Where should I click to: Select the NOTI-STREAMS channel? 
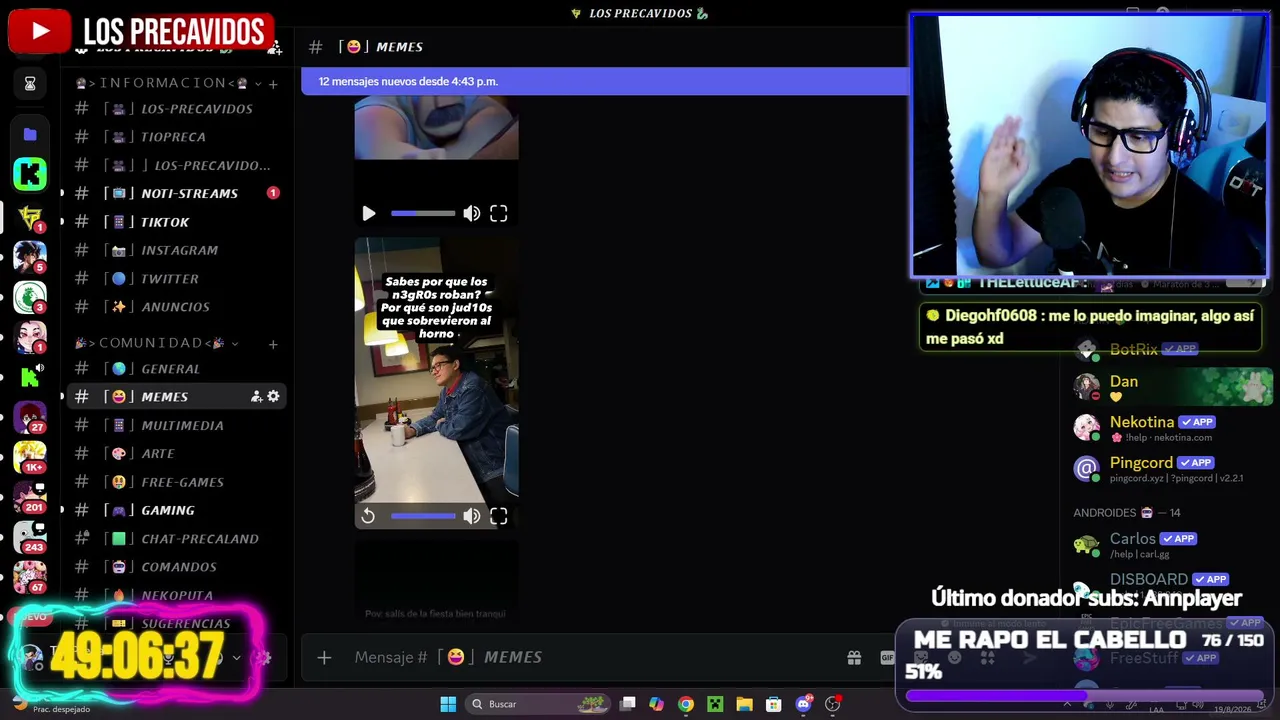point(176,193)
